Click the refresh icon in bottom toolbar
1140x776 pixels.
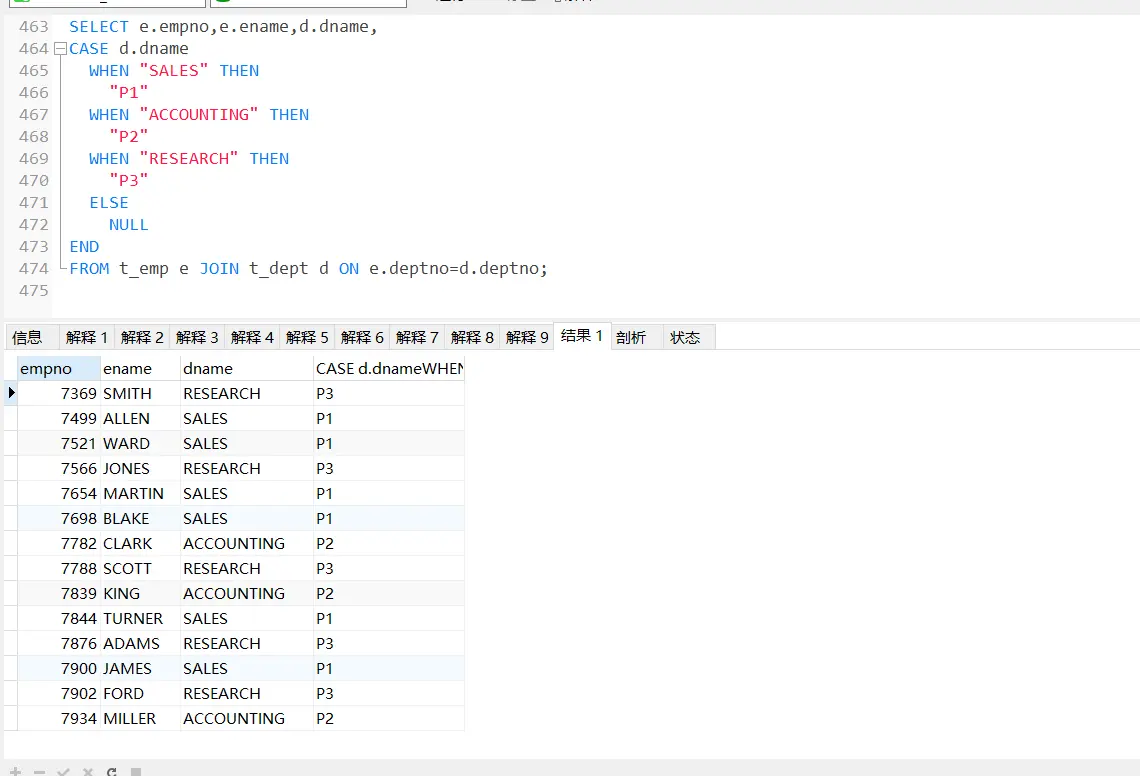pos(112,772)
